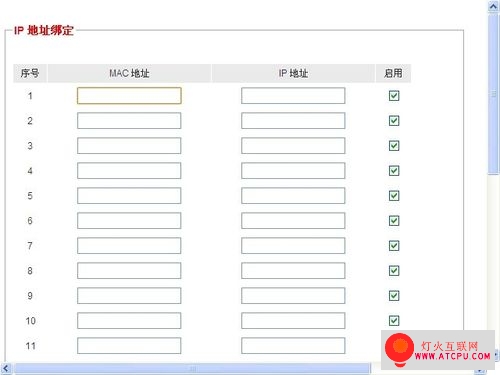500x375 pixels.
Task: Click the IP address field in row 3
Action: [293, 146]
